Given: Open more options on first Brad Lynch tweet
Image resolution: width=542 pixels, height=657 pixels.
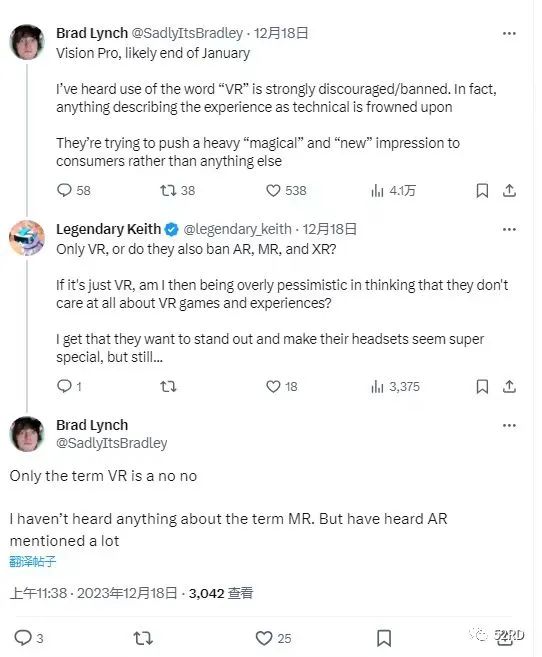Looking at the screenshot, I should (x=509, y=34).
